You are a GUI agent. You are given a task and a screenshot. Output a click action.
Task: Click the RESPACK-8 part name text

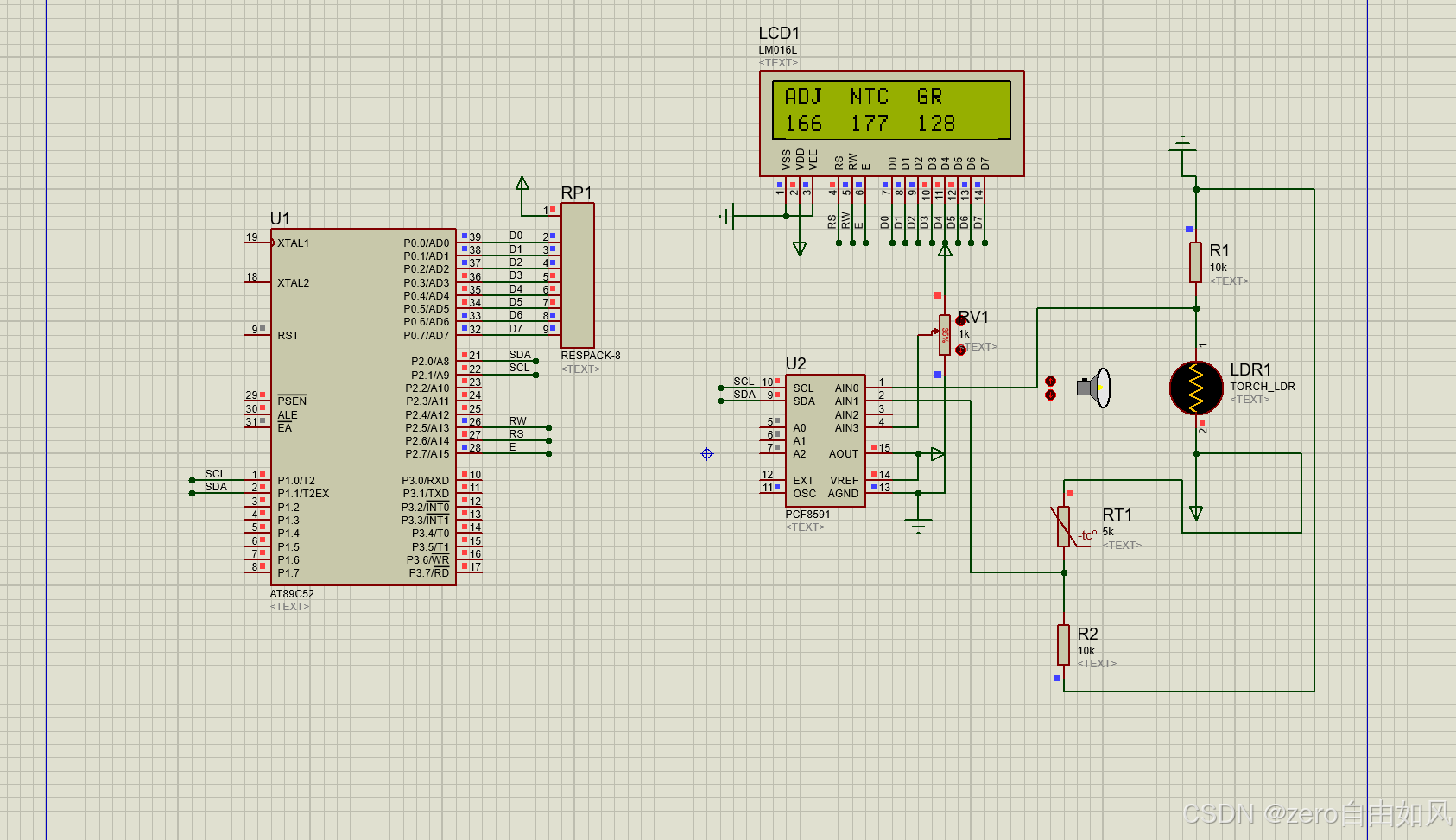click(x=591, y=356)
